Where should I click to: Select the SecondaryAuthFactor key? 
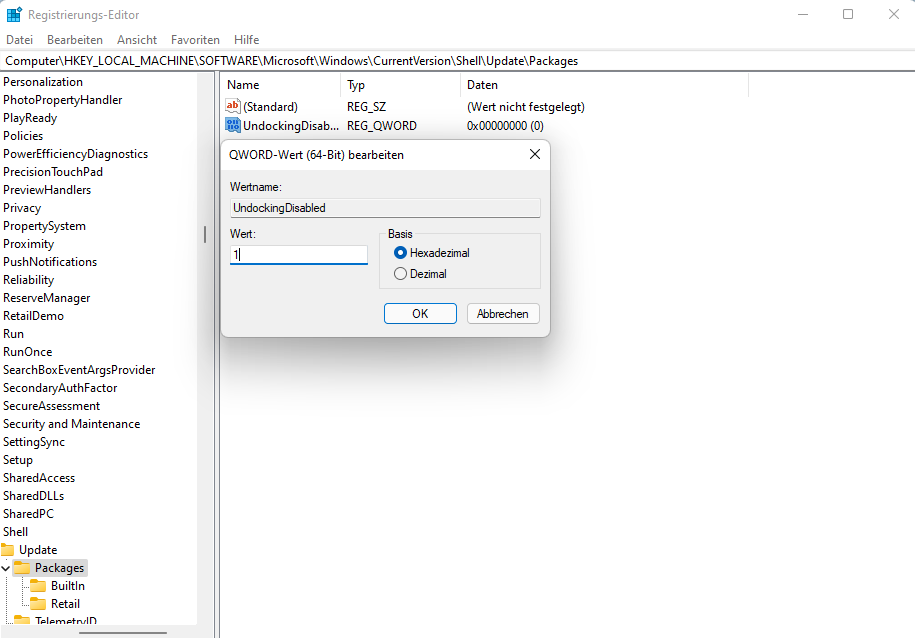60,388
